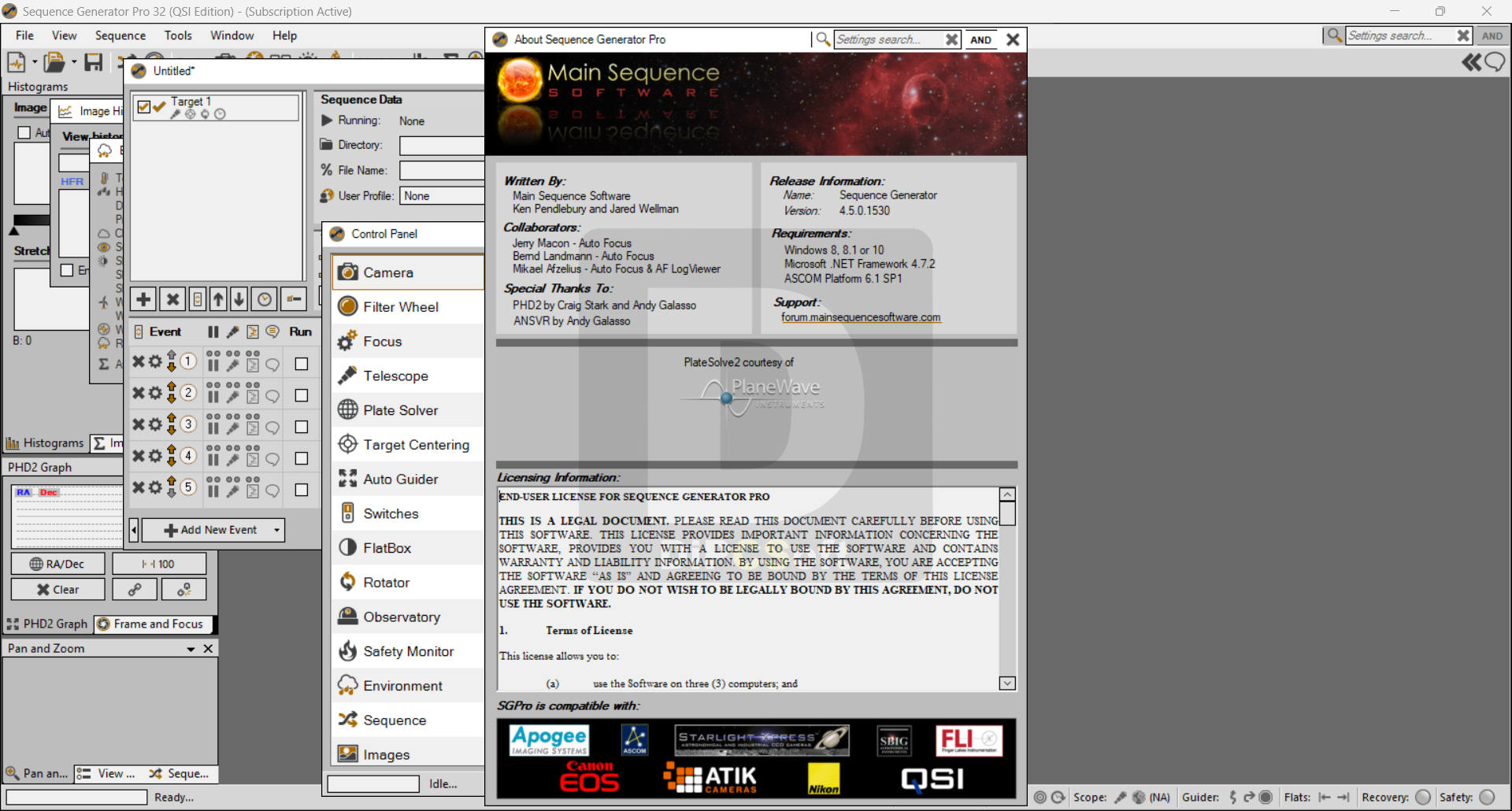The height and width of the screenshot is (811, 1512).
Task: Select Camera in Control Panel
Action: (408, 272)
